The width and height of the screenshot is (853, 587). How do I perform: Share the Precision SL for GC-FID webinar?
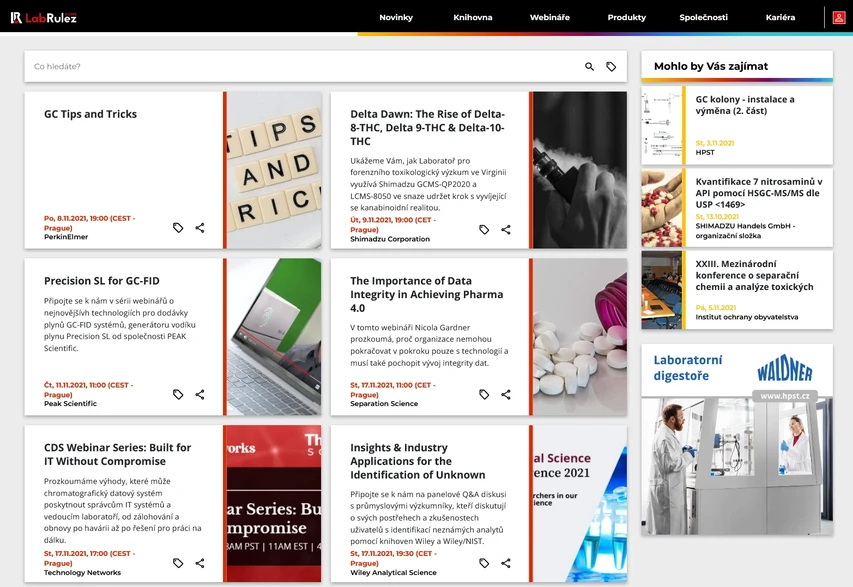click(x=200, y=394)
